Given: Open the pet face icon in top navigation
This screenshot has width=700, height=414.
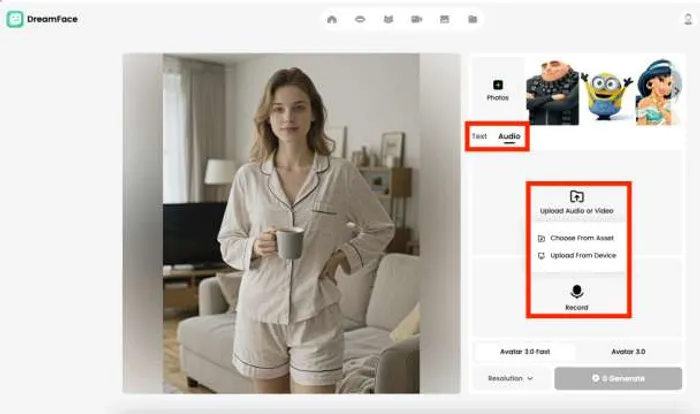Looking at the screenshot, I should [388, 19].
